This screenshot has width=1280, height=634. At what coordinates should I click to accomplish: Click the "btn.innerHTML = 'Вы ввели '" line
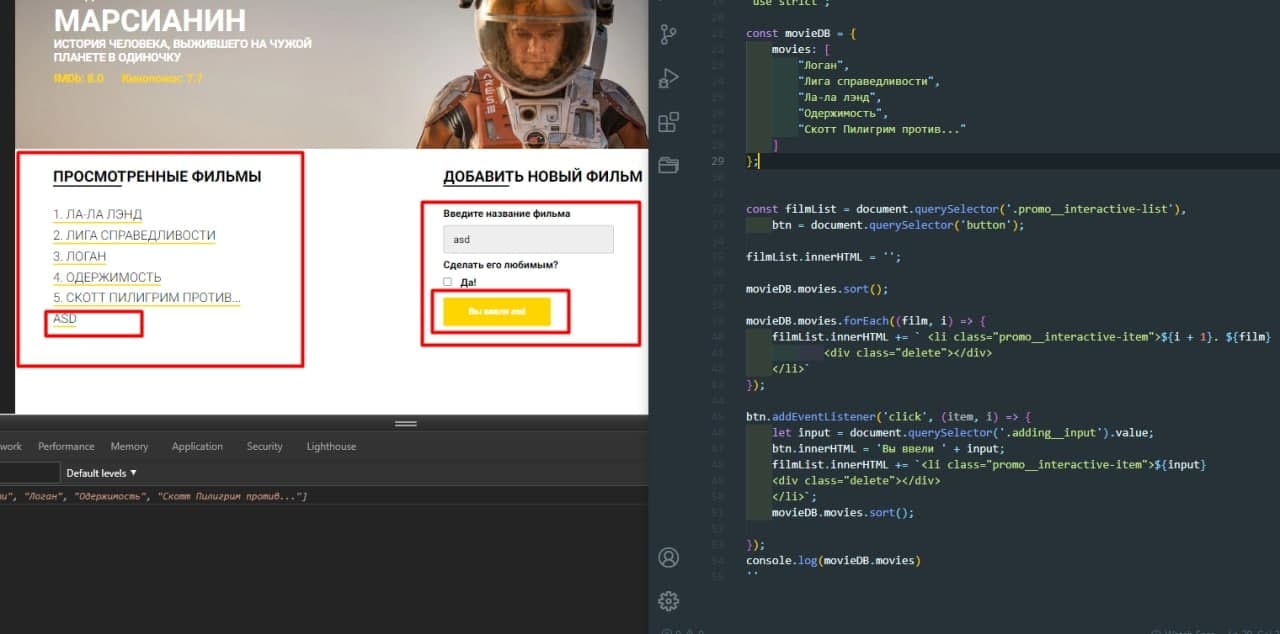[888, 449]
